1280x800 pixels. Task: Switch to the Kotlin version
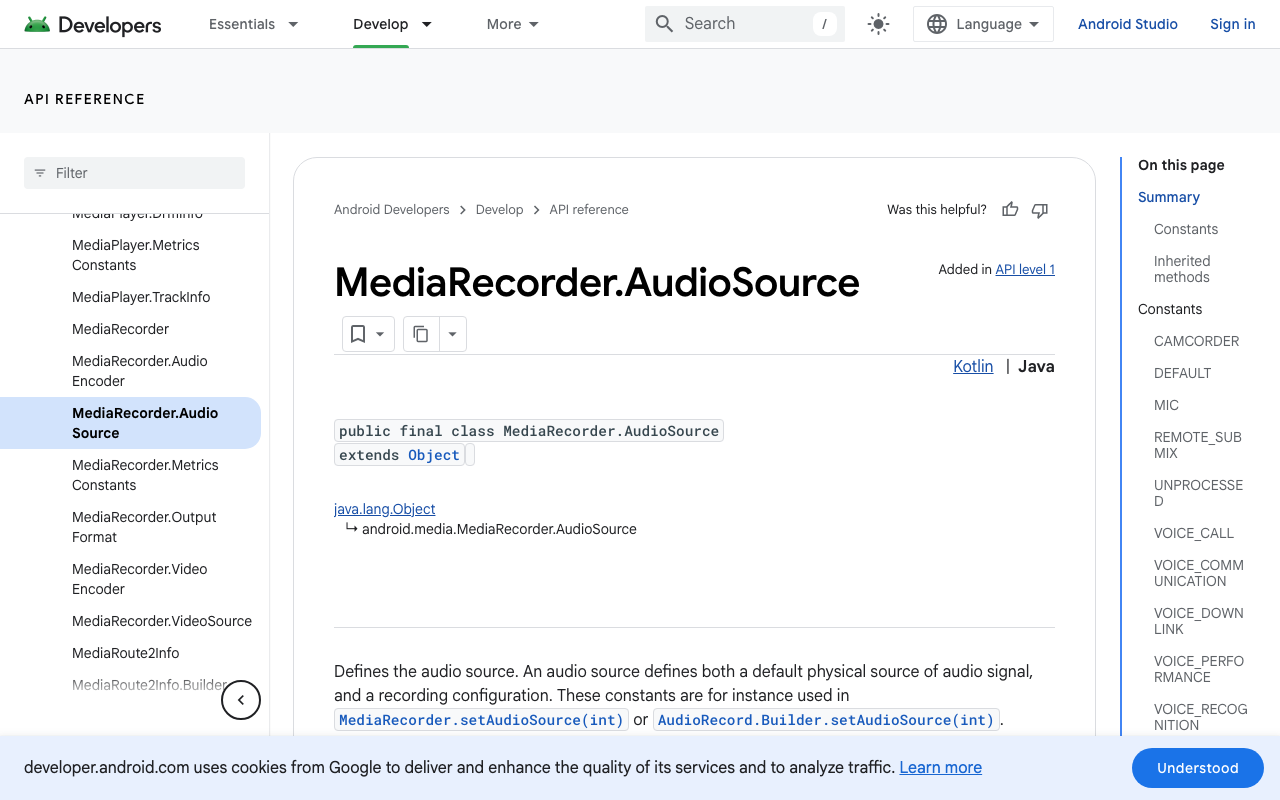pyautogui.click(x=973, y=366)
